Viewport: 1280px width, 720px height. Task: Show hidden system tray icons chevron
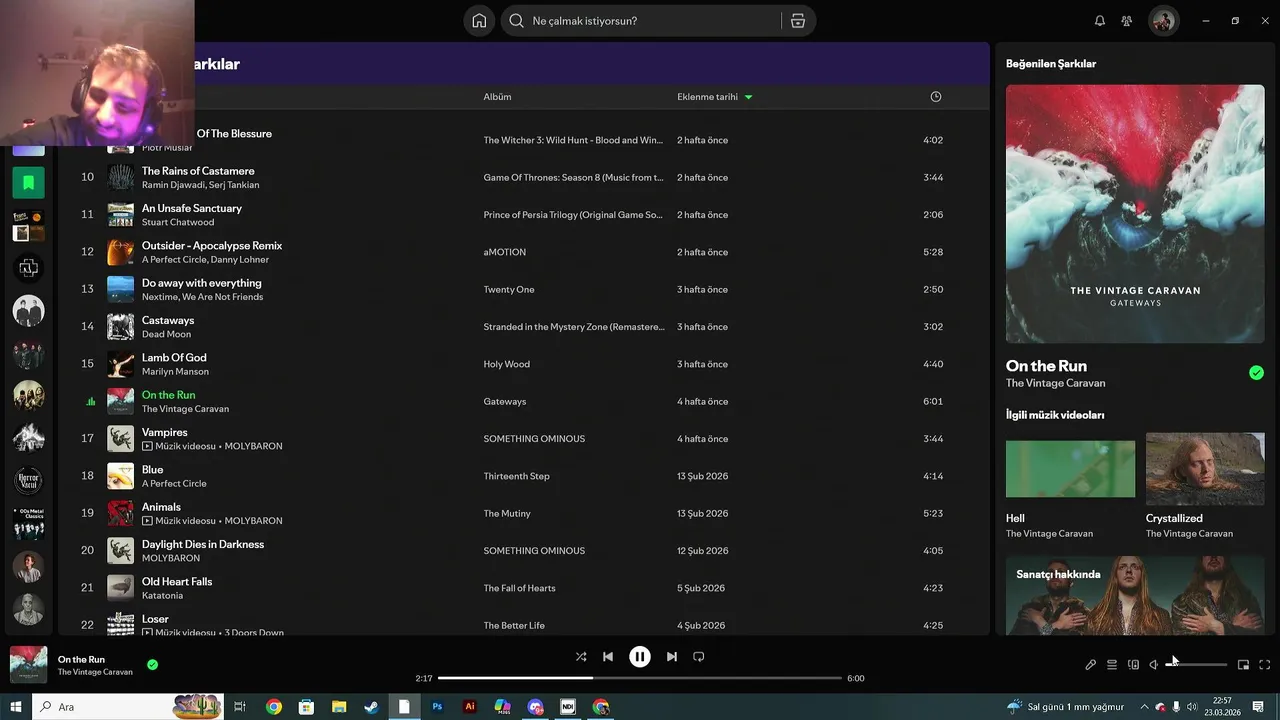[x=1145, y=707]
